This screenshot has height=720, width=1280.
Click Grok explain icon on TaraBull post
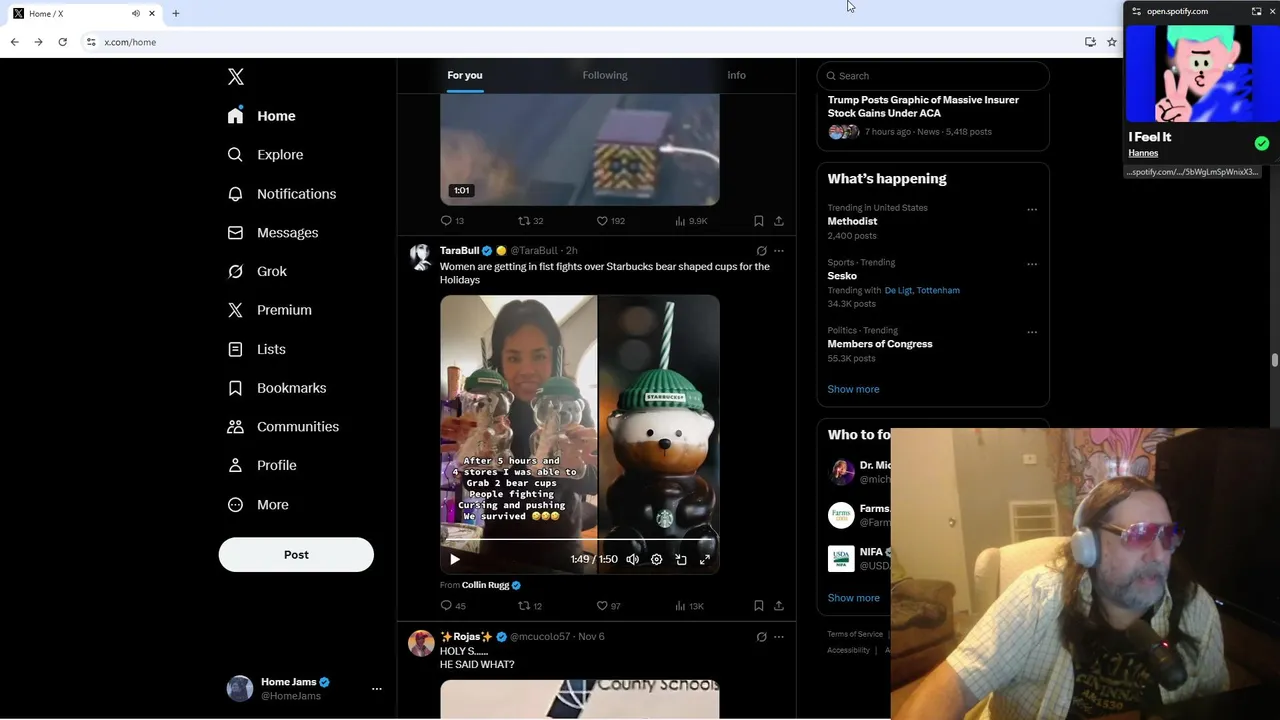pyautogui.click(x=761, y=251)
